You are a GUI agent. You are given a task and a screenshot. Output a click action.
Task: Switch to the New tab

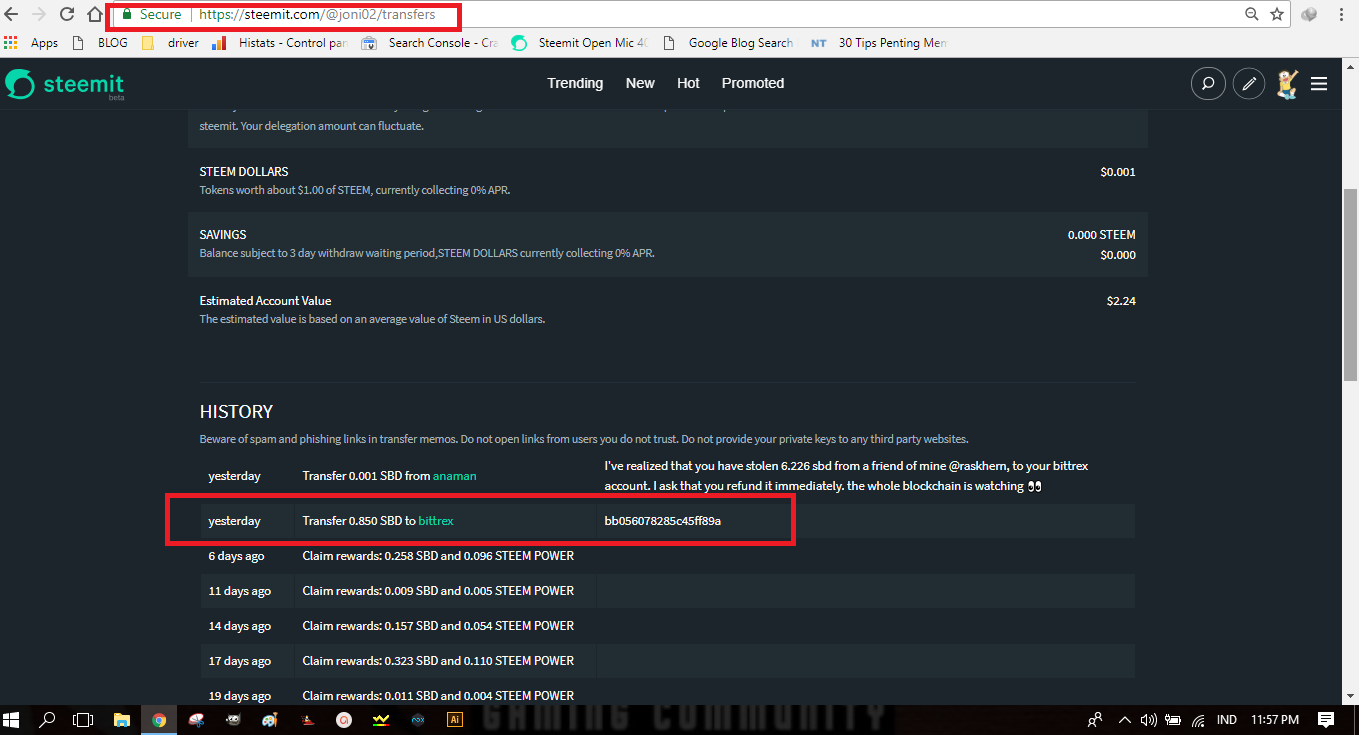pos(640,83)
